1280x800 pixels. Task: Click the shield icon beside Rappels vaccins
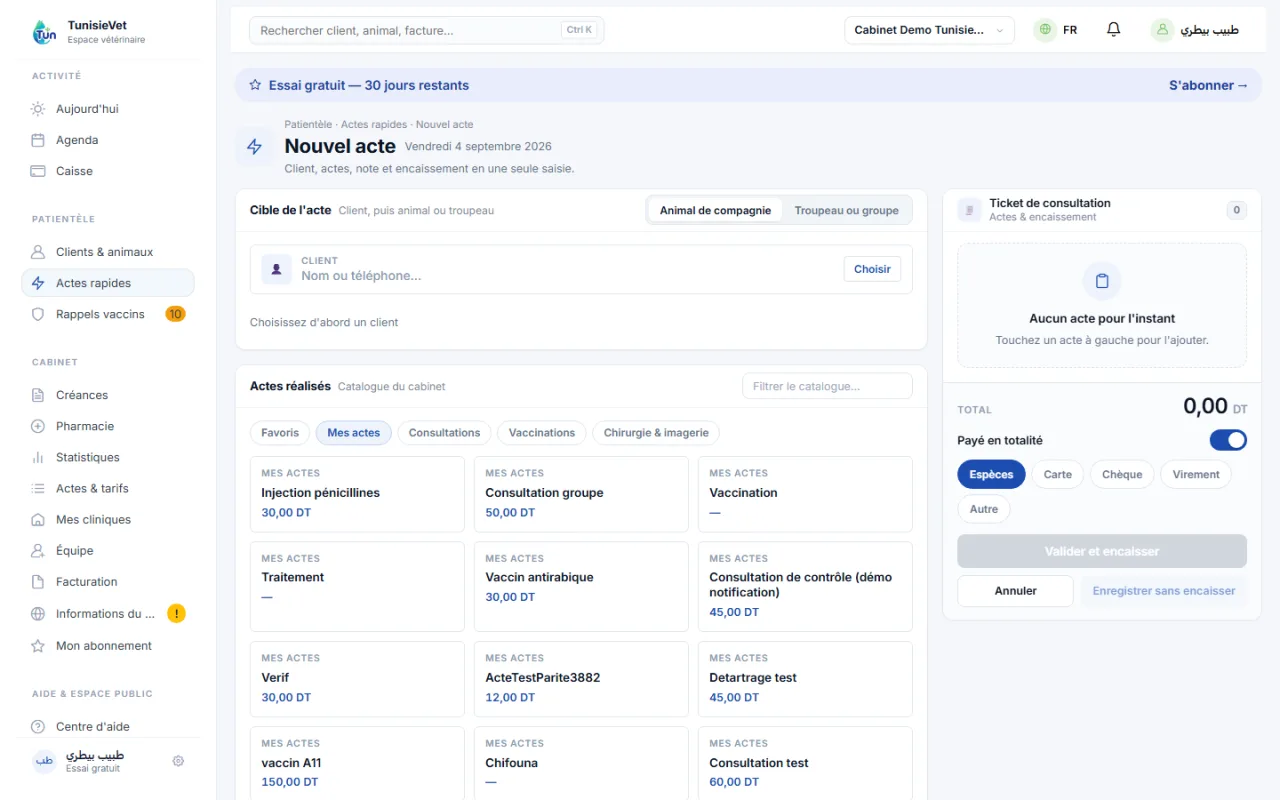pyautogui.click(x=38, y=314)
